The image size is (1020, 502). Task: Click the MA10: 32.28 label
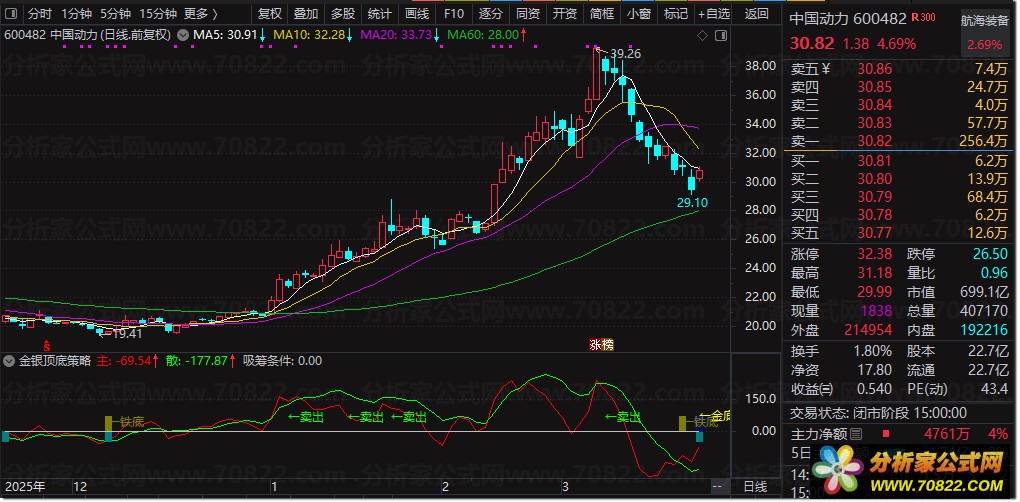click(x=309, y=35)
